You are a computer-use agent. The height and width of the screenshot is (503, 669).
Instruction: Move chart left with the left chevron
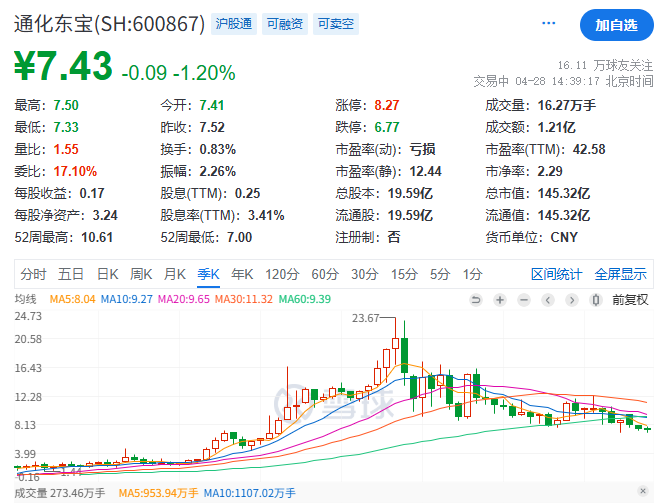click(548, 300)
